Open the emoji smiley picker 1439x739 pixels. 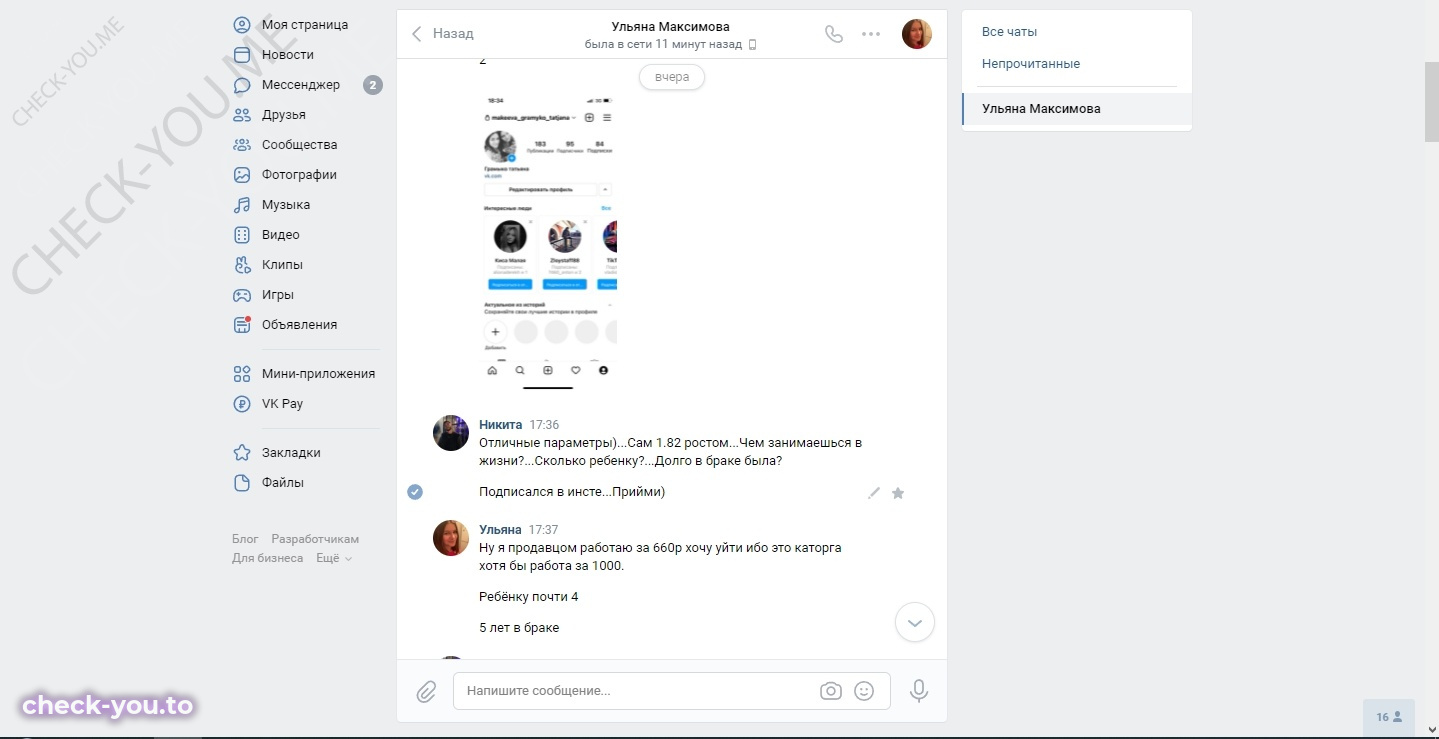point(865,691)
